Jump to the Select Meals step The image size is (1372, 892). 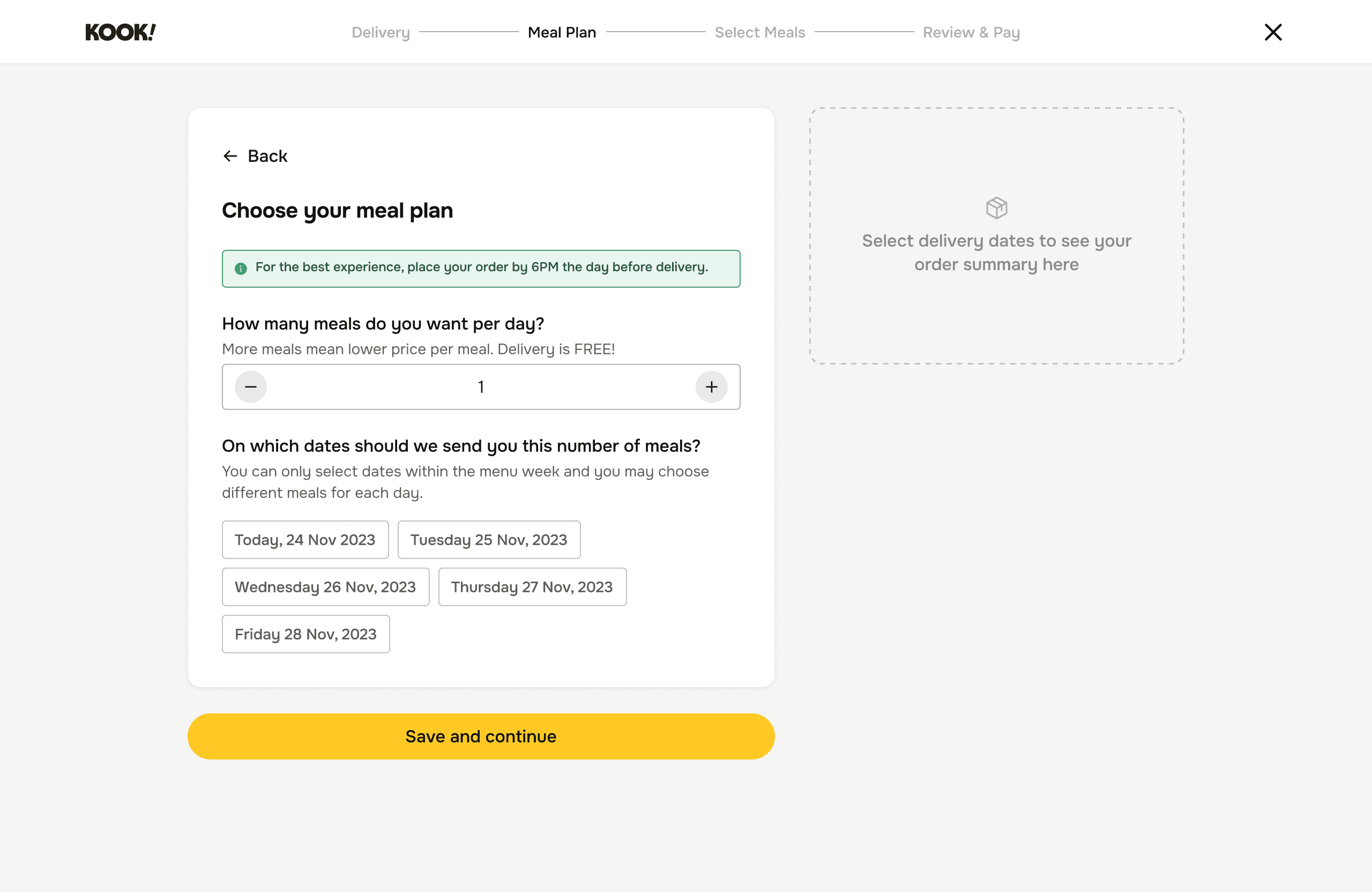coord(759,32)
